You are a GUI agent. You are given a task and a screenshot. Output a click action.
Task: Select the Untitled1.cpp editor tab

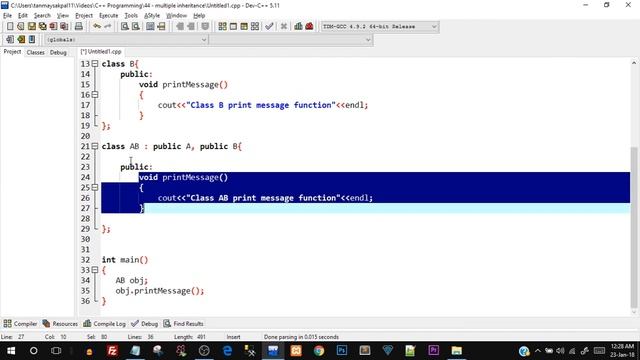click(101, 52)
